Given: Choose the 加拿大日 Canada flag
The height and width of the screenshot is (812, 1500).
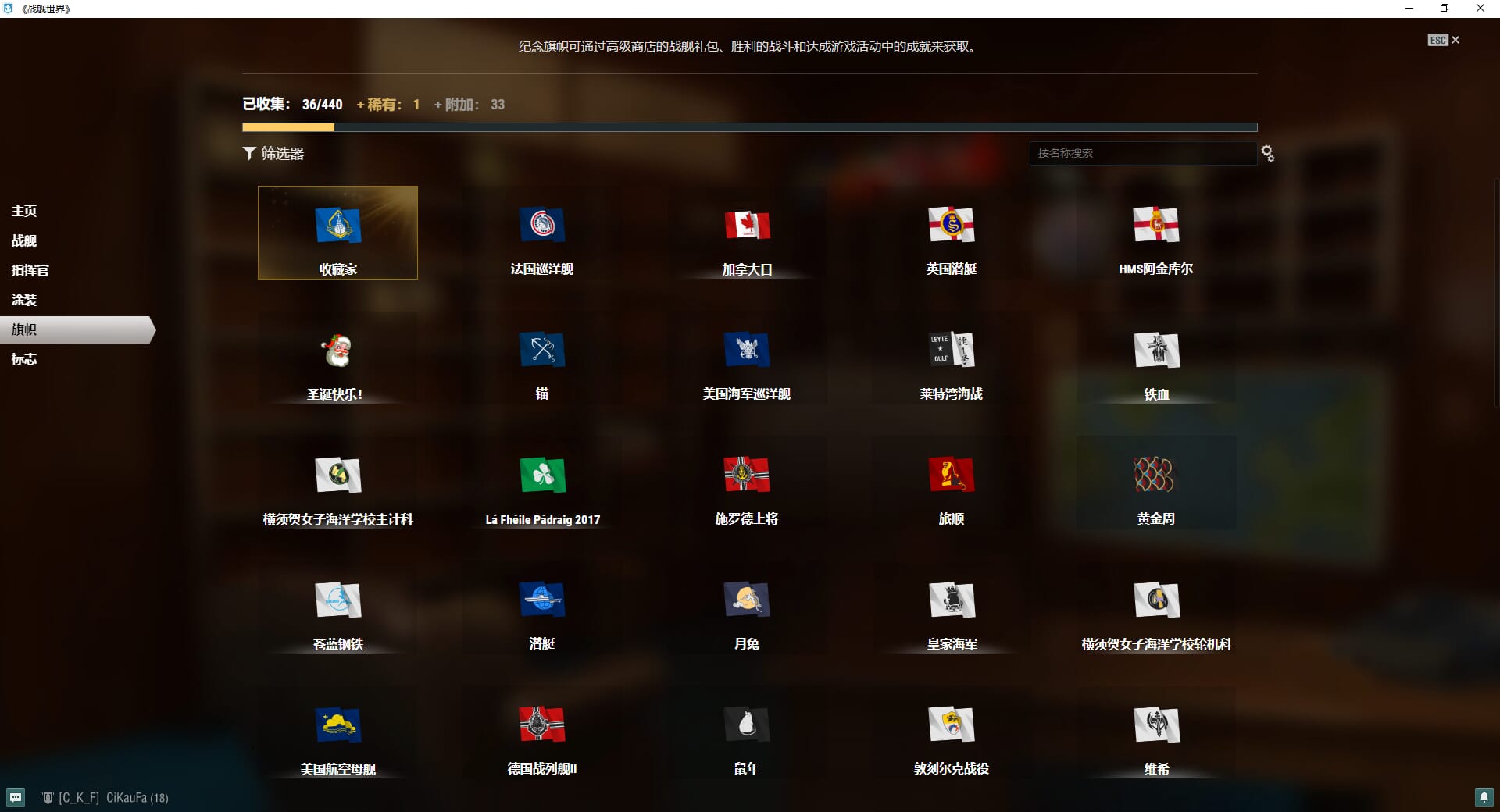Looking at the screenshot, I should (x=747, y=226).
